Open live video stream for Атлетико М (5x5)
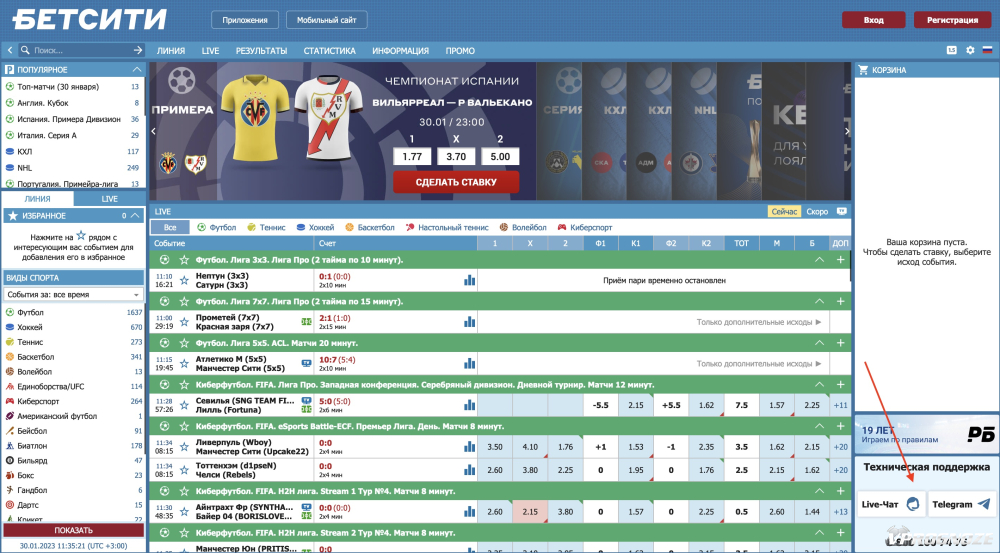Image resolution: width=1000 pixels, height=553 pixels. pos(306,364)
